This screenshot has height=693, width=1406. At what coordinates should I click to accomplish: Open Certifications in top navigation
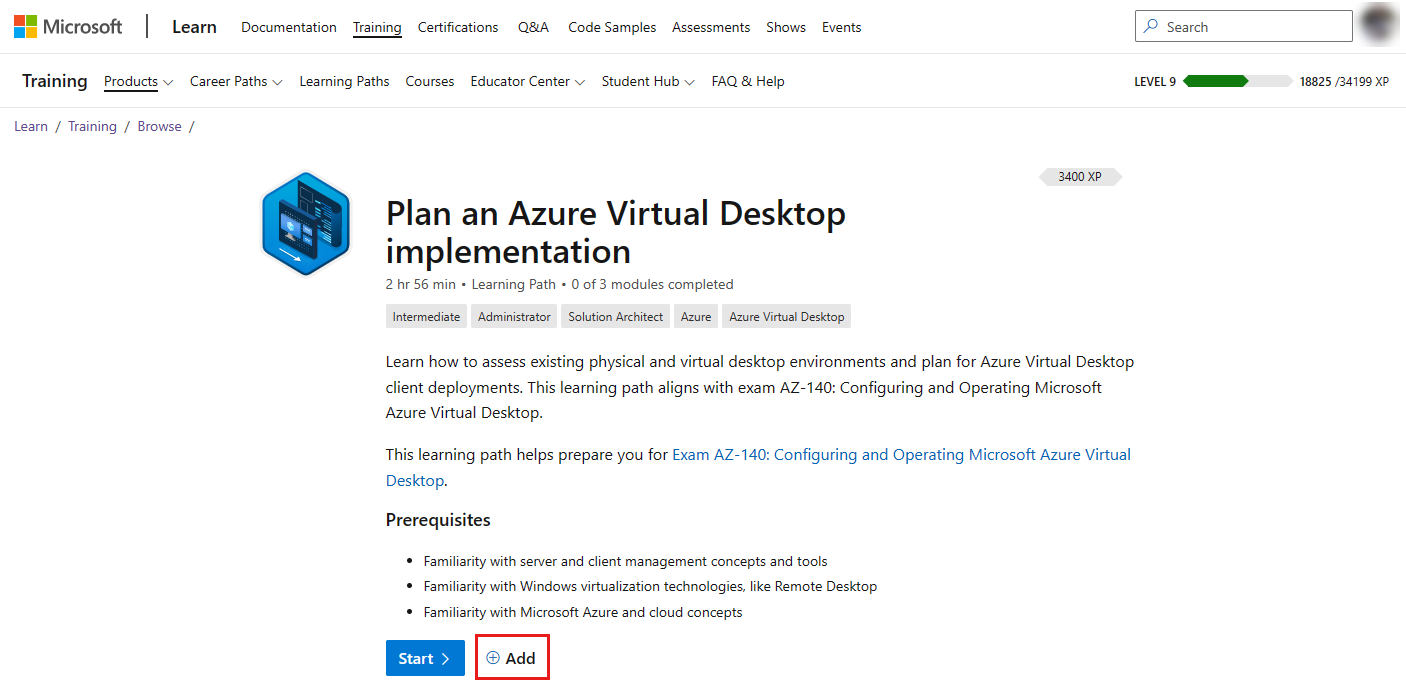pos(458,27)
